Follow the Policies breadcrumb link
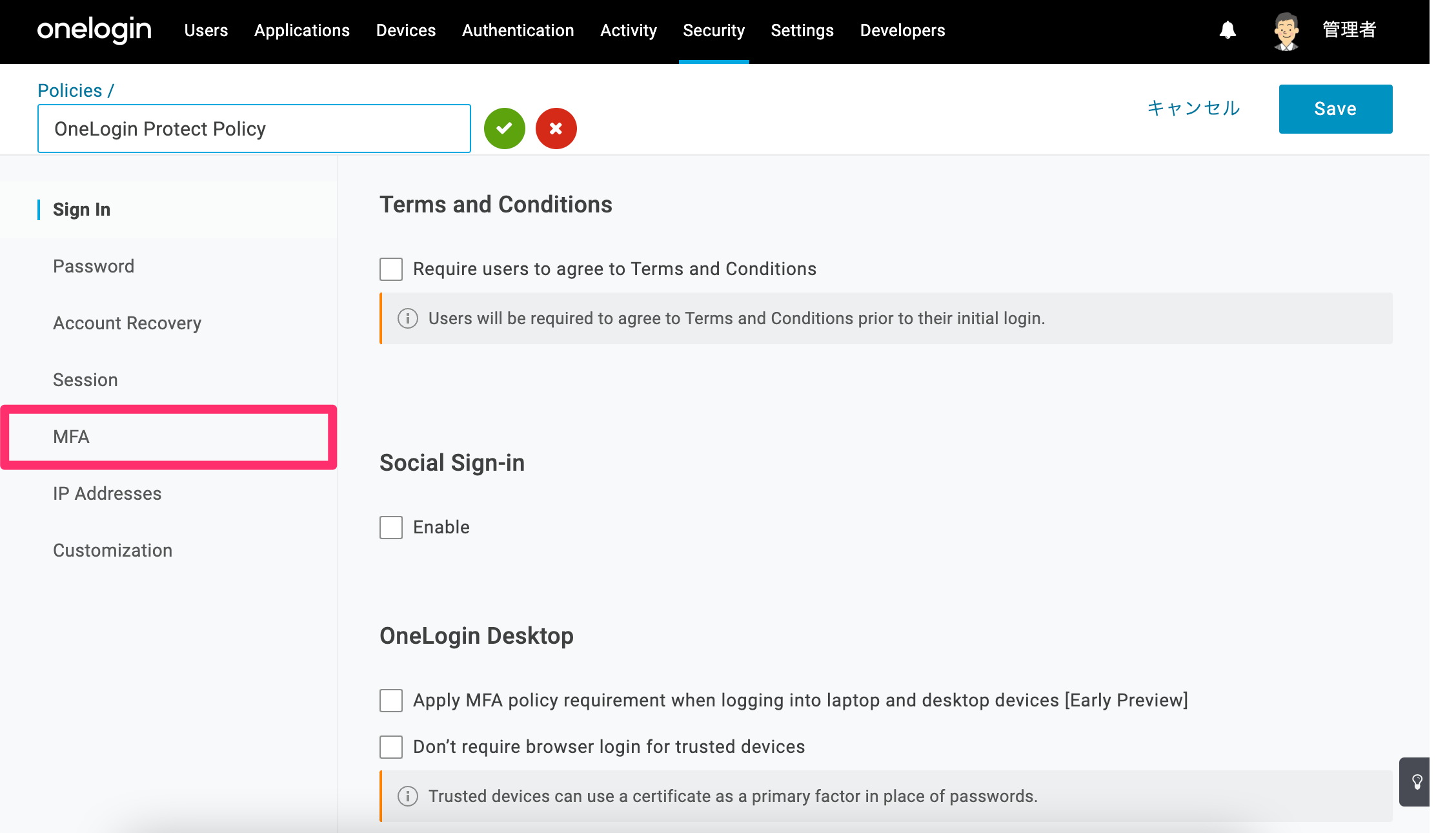 [x=70, y=90]
